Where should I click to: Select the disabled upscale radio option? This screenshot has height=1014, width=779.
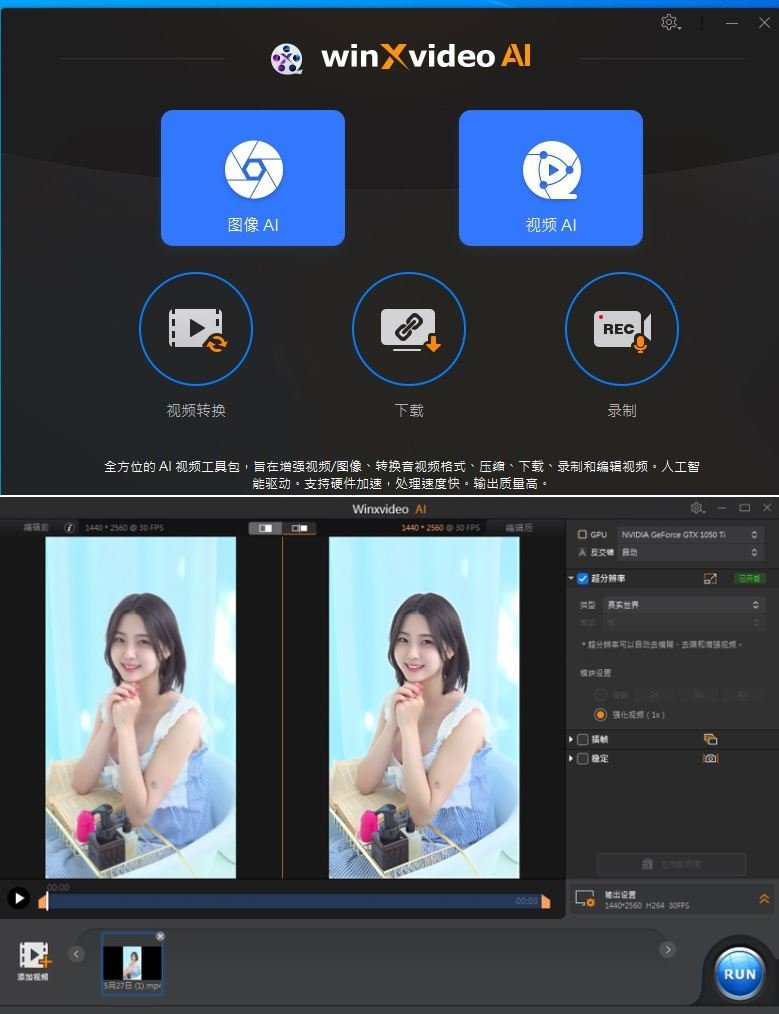pos(600,695)
